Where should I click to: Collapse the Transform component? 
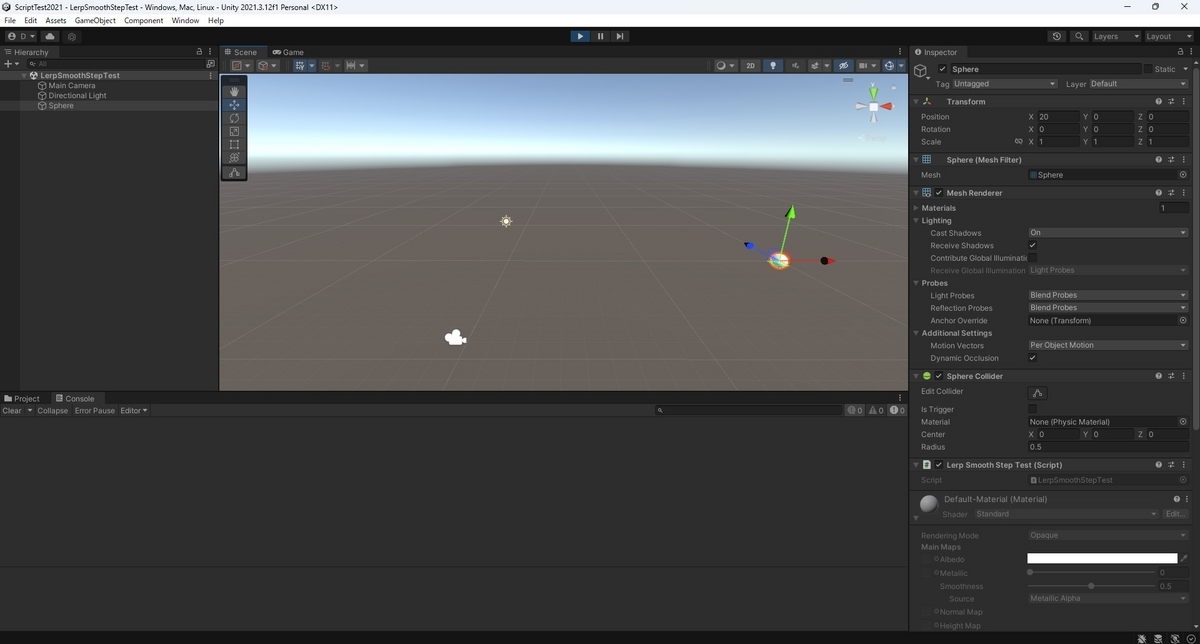[916, 101]
